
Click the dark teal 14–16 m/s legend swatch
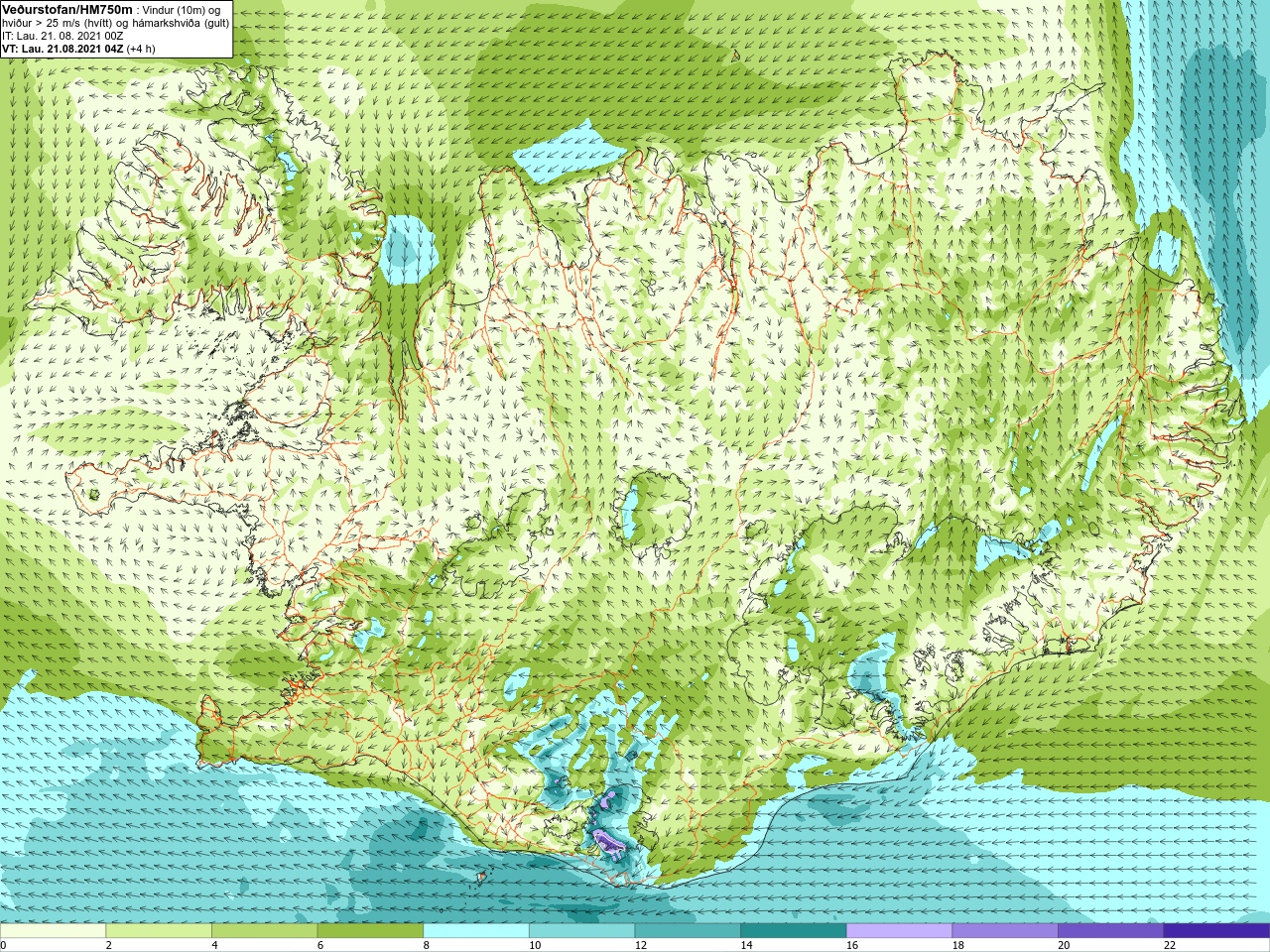tap(794, 931)
